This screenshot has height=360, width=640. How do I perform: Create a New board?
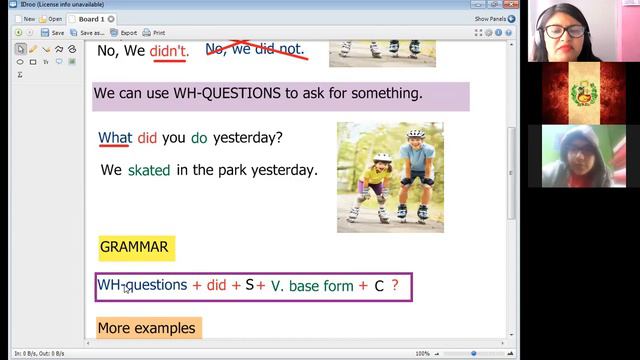[x=25, y=19]
